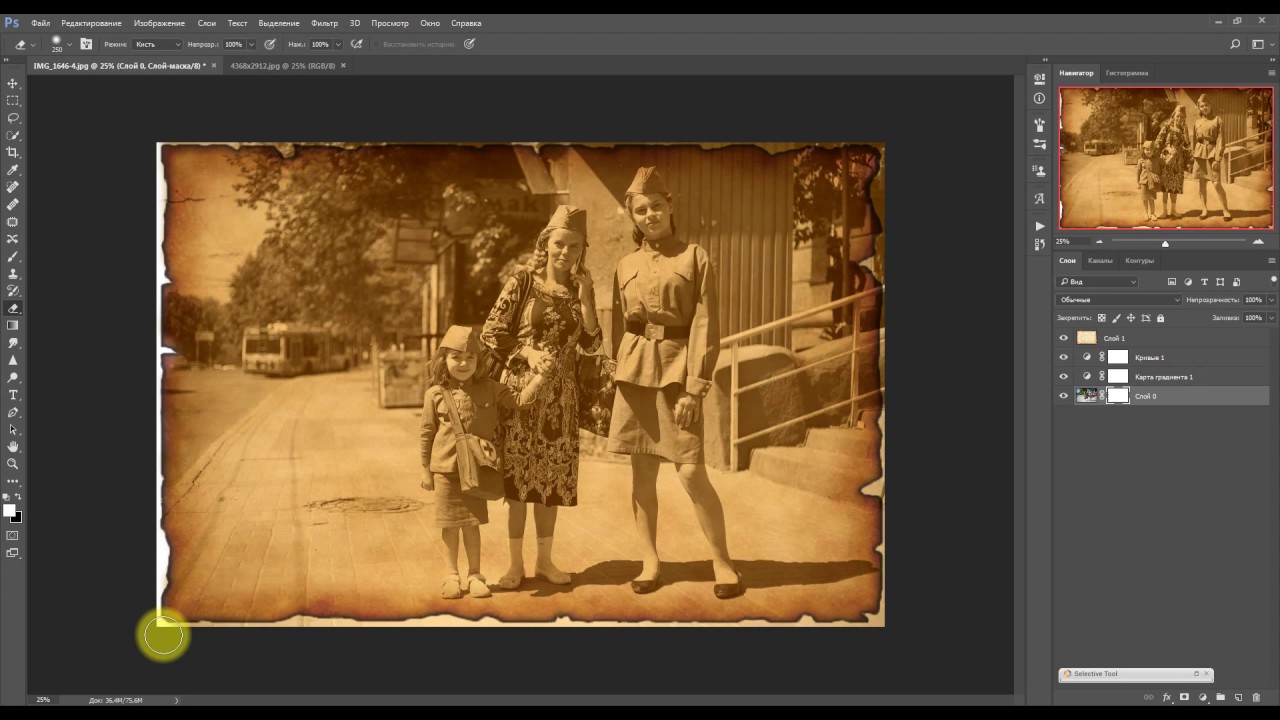Hide the Кривые 1 layer
This screenshot has height=720, width=1280.
pos(1063,357)
